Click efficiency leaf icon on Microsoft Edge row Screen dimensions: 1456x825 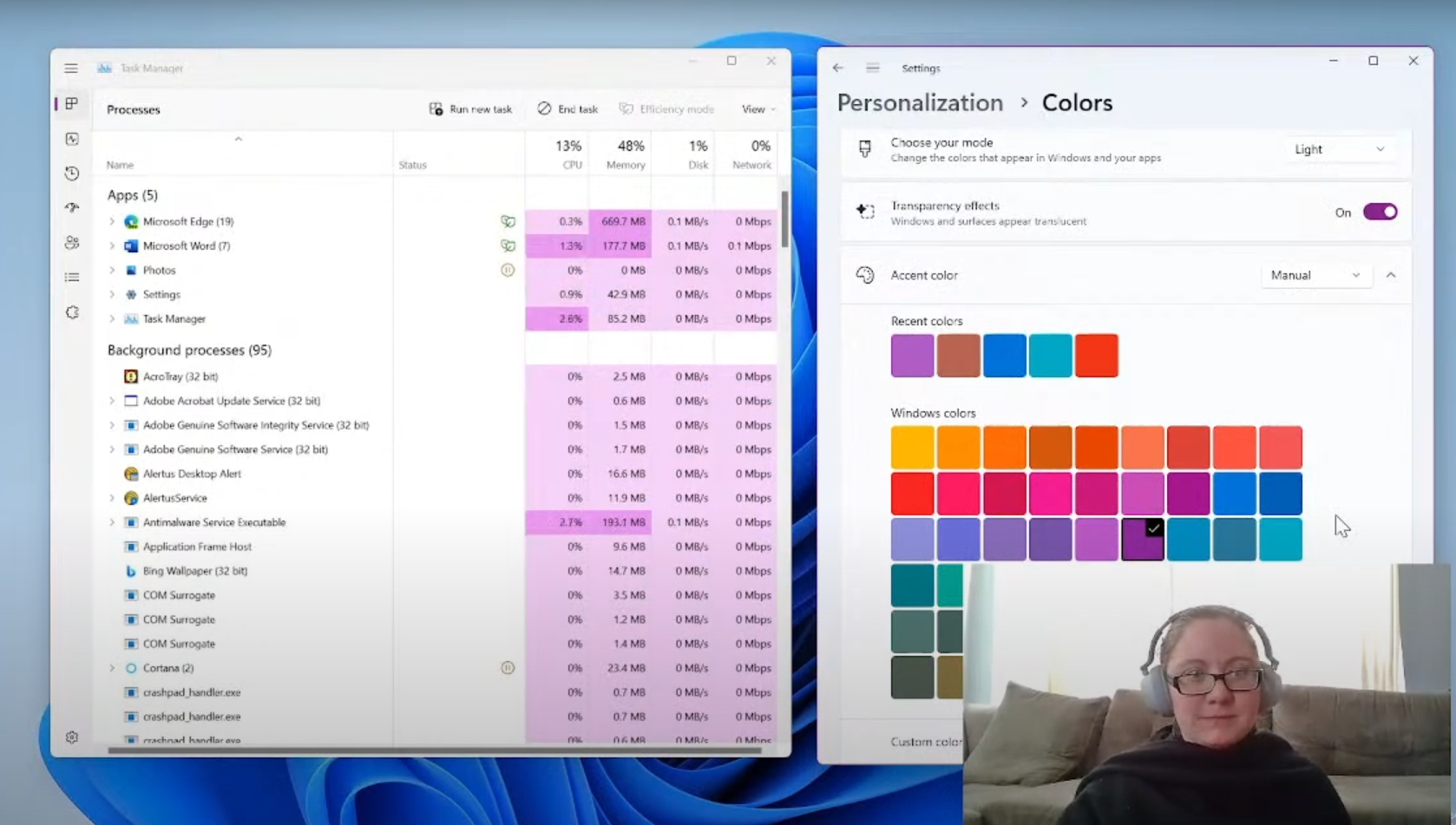coord(508,221)
